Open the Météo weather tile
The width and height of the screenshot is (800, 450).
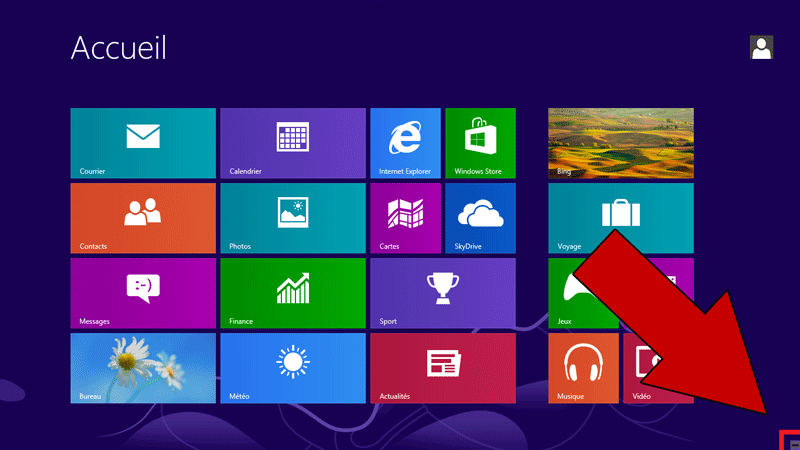tap(292, 368)
